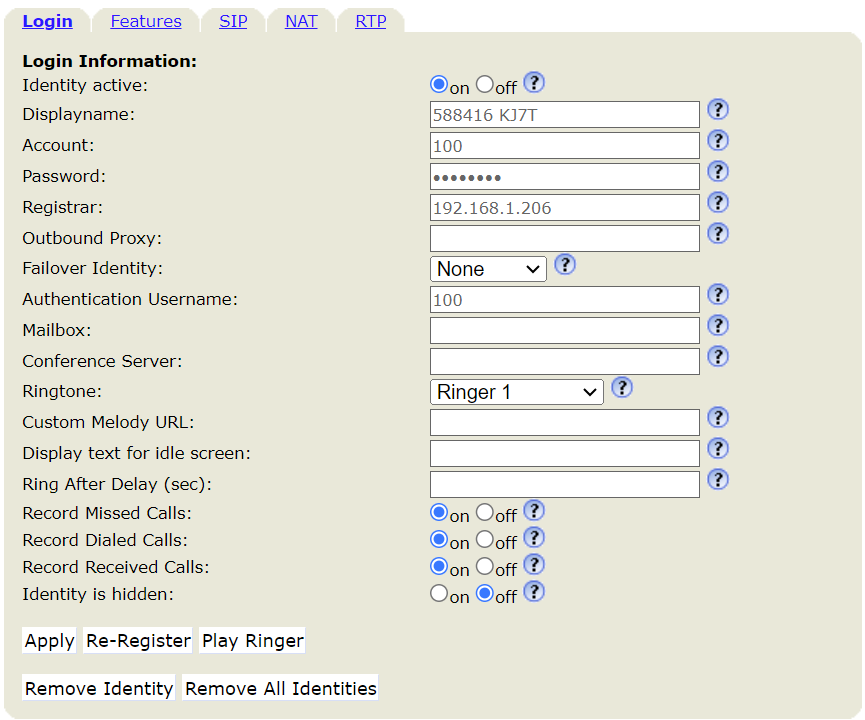Open help icon for Registrar
This screenshot has width=865, height=720.
click(x=718, y=202)
